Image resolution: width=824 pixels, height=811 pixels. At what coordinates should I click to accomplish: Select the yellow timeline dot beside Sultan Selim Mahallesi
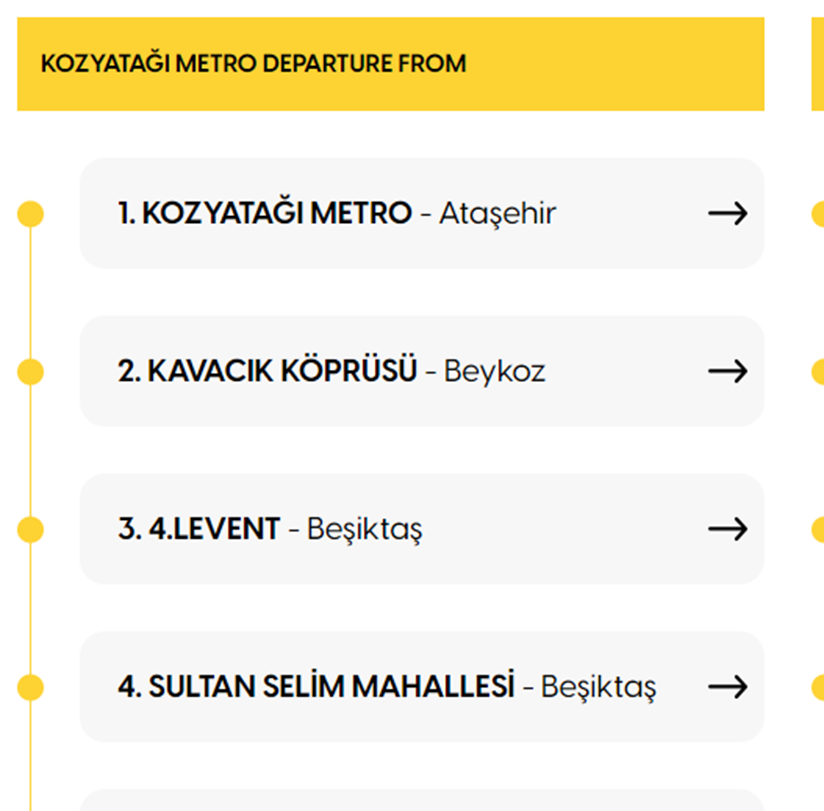pos(31,687)
